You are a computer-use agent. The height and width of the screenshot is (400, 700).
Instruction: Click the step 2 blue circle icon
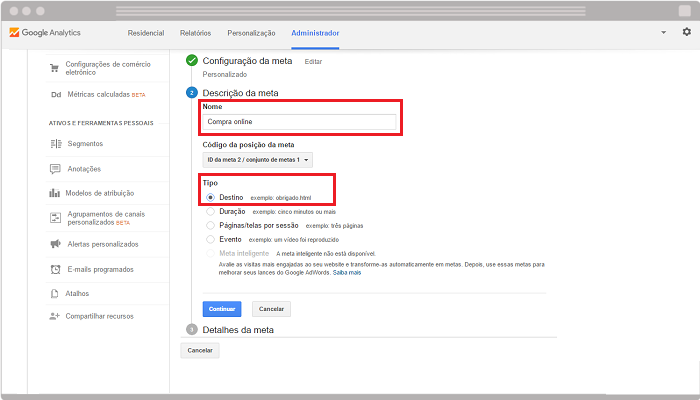click(x=192, y=93)
